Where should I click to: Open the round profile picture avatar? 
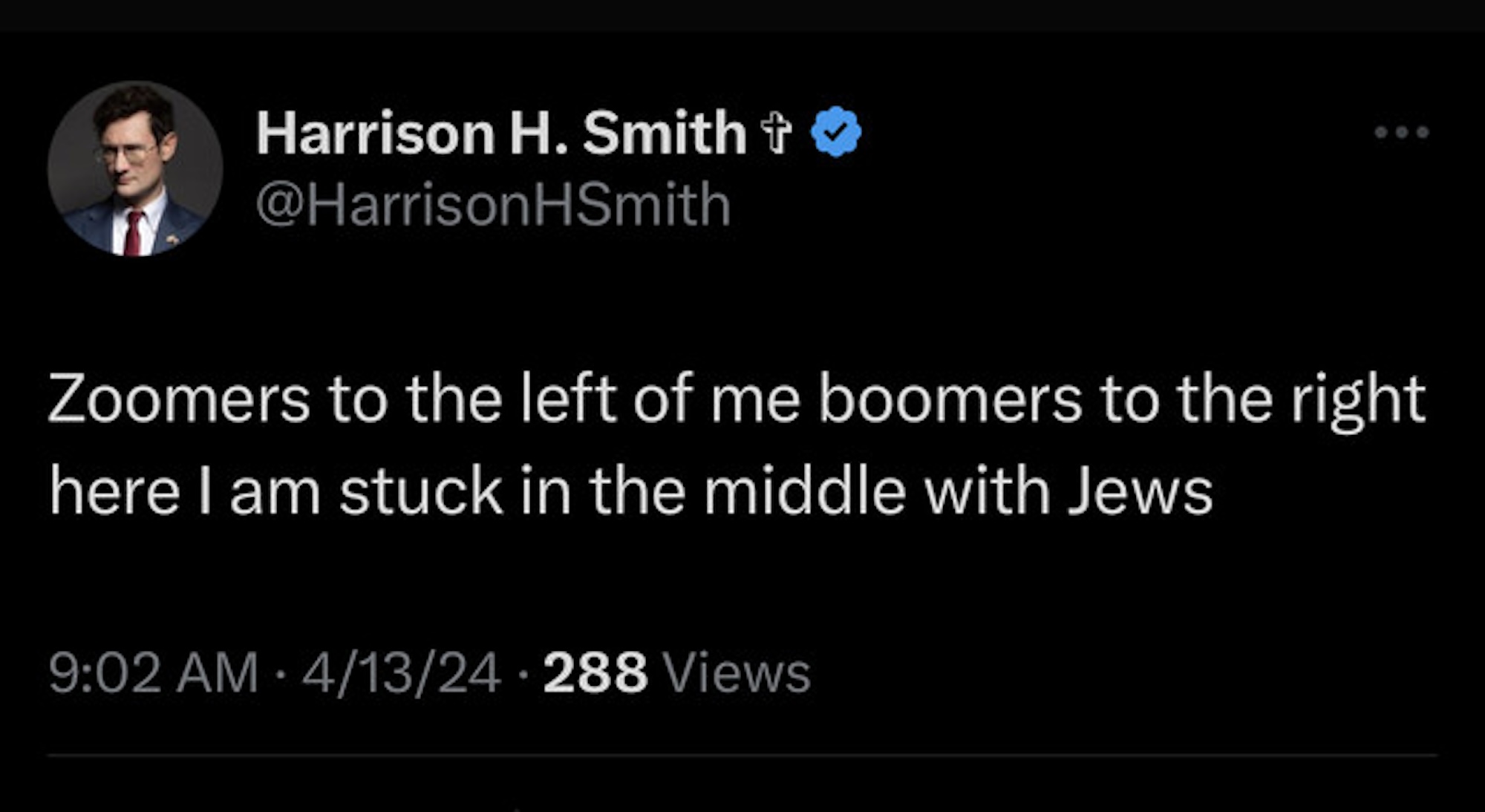point(135,168)
